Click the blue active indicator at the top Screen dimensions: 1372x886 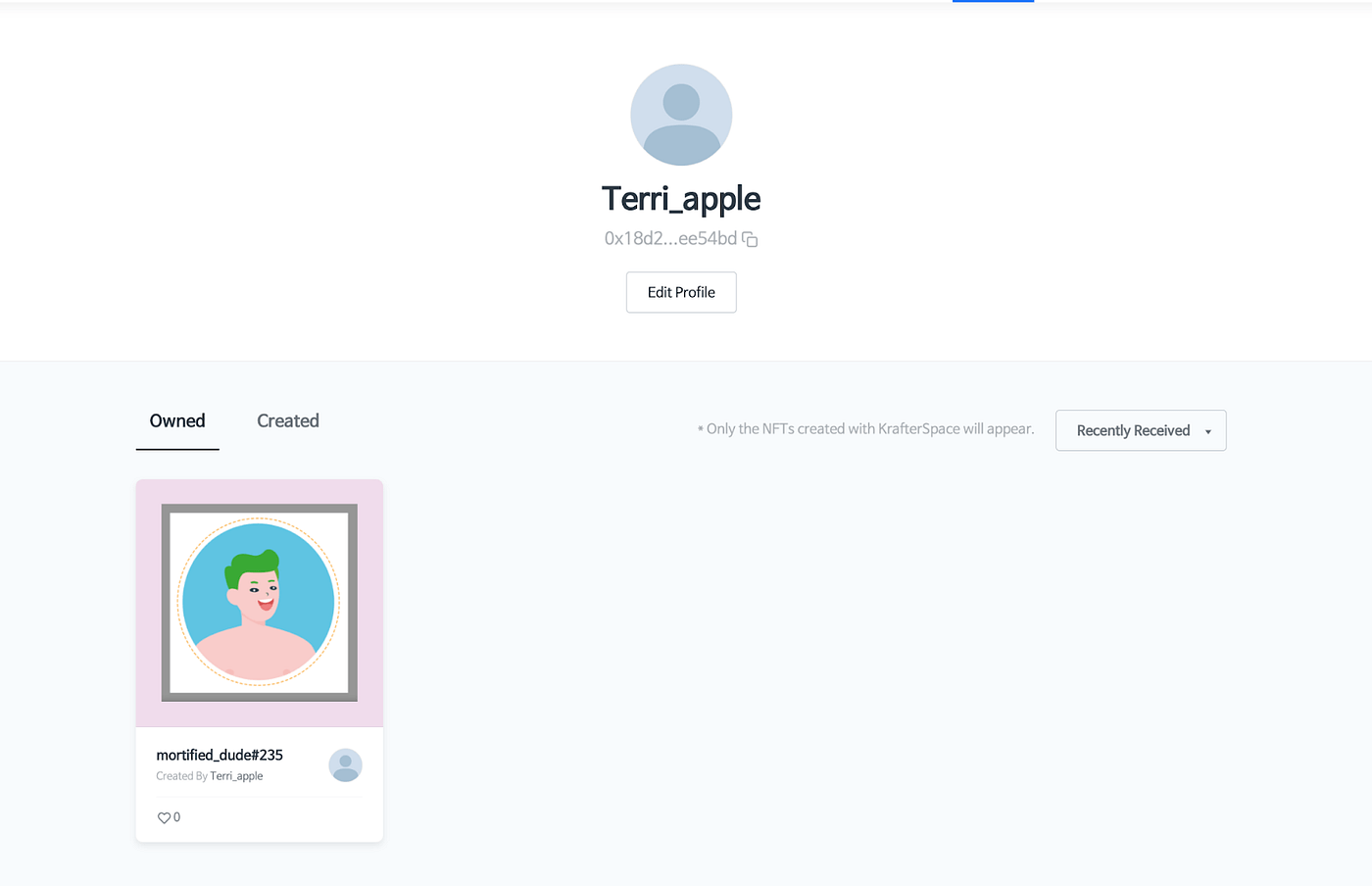click(x=993, y=1)
